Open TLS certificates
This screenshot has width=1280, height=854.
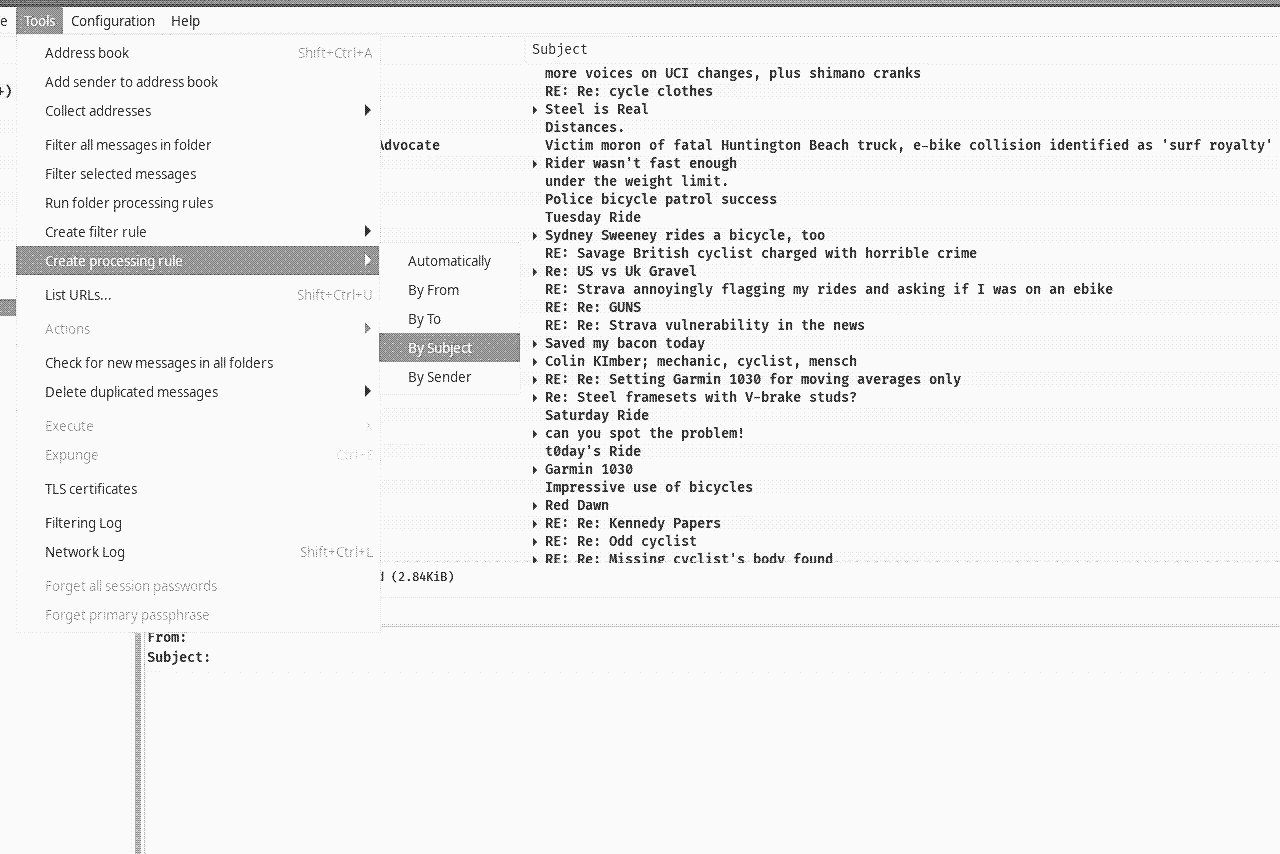click(198, 489)
